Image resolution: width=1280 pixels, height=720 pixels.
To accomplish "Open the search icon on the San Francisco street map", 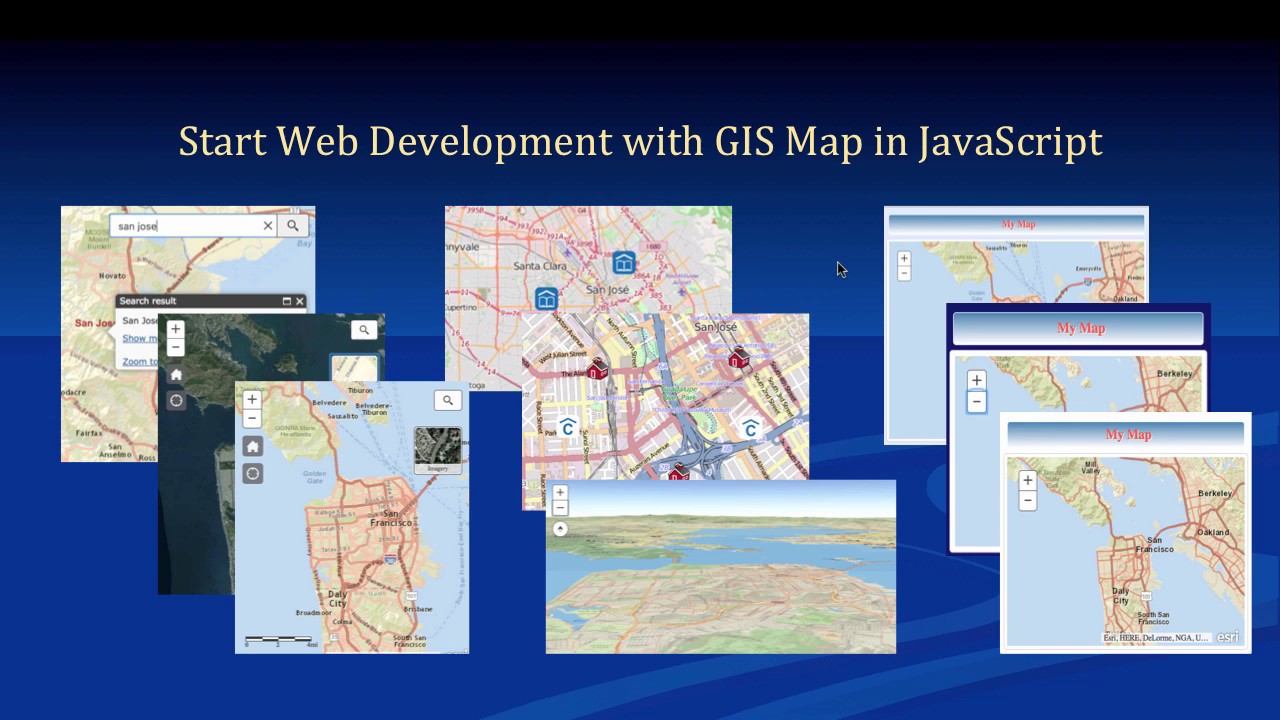I will (x=448, y=400).
